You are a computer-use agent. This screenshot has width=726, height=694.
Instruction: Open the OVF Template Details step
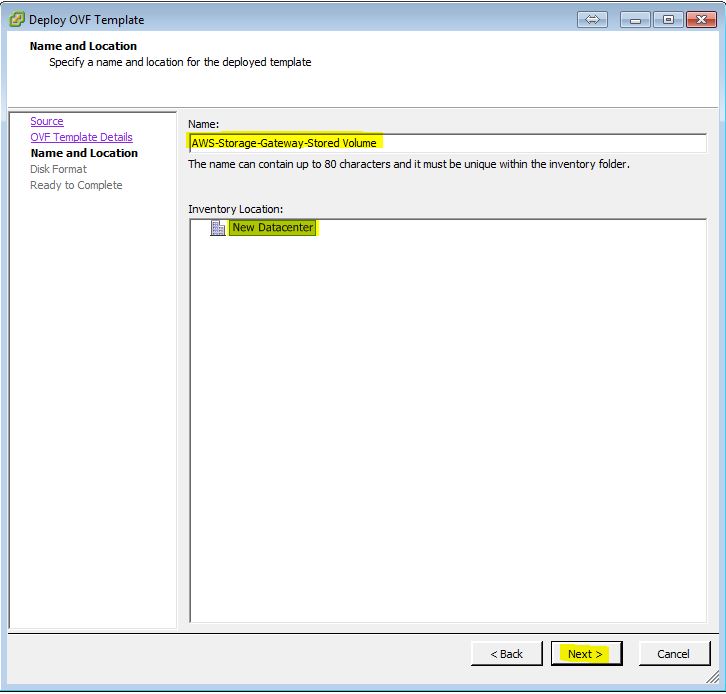tap(81, 137)
